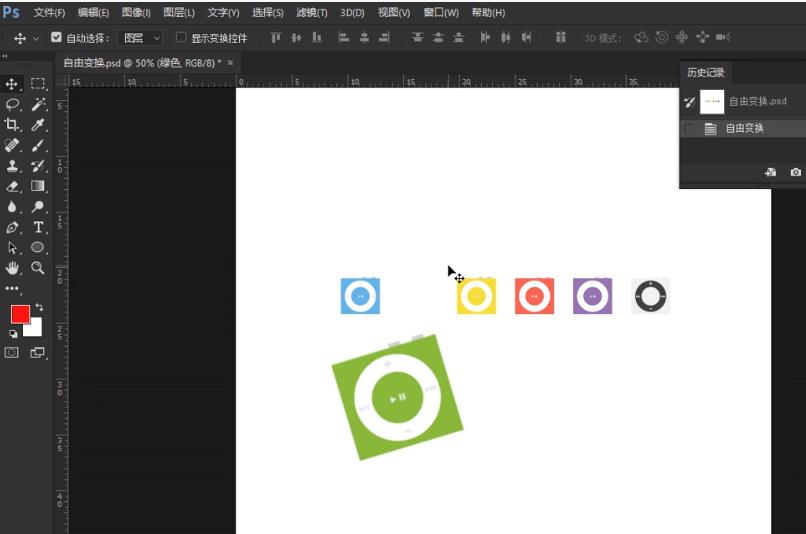Select the Brush tool
Screen dimensions: 806x534
click(x=38, y=145)
